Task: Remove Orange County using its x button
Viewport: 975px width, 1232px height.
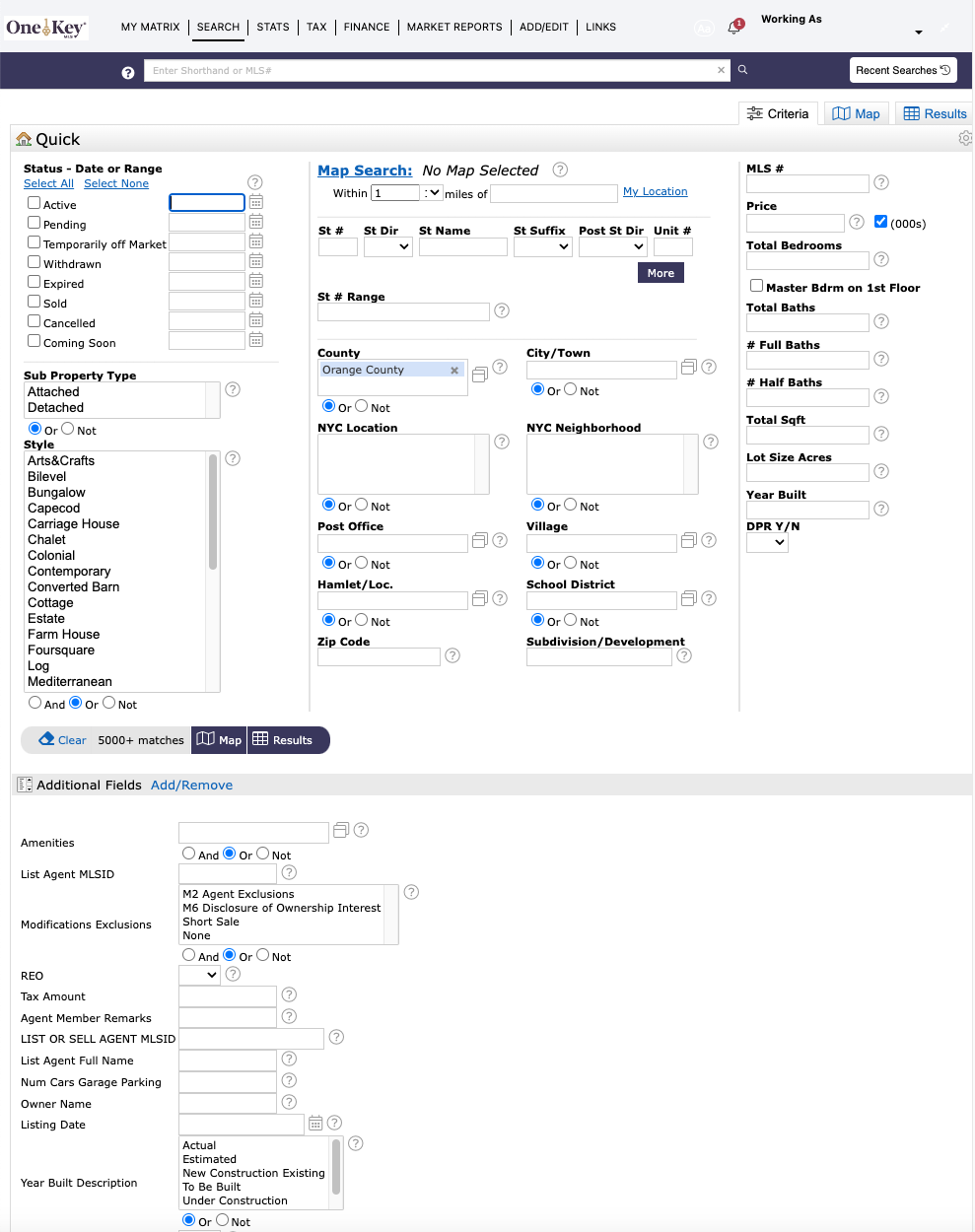Action: pyautogui.click(x=454, y=370)
